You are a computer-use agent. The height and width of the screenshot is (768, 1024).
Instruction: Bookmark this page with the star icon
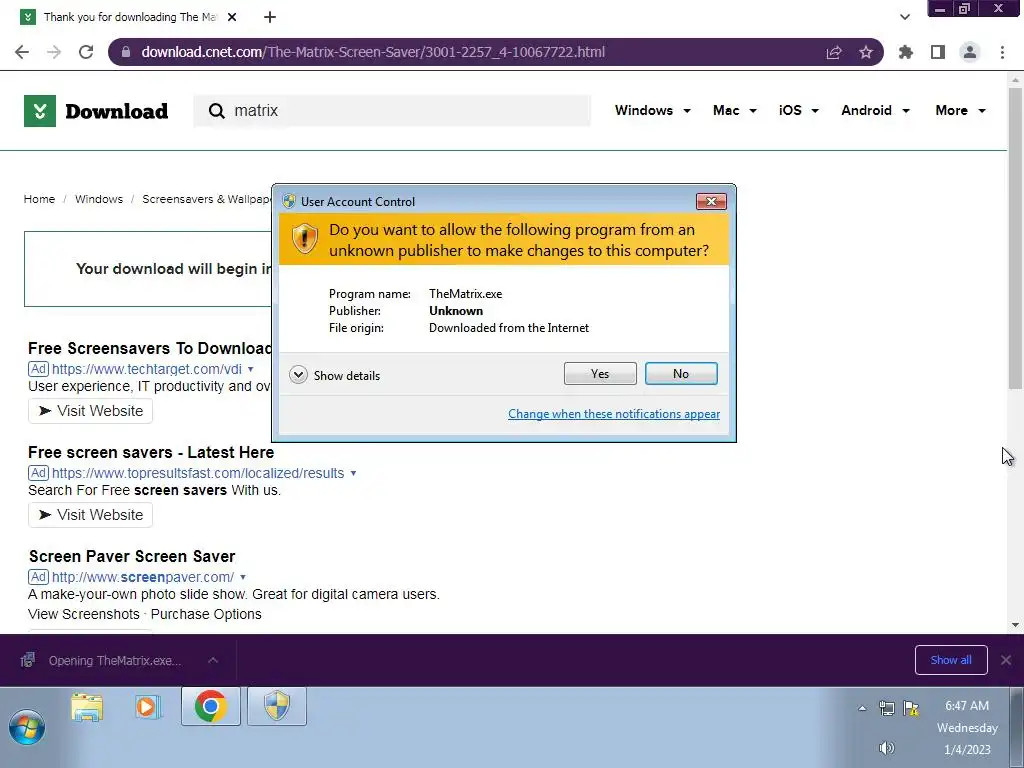pyautogui.click(x=866, y=52)
